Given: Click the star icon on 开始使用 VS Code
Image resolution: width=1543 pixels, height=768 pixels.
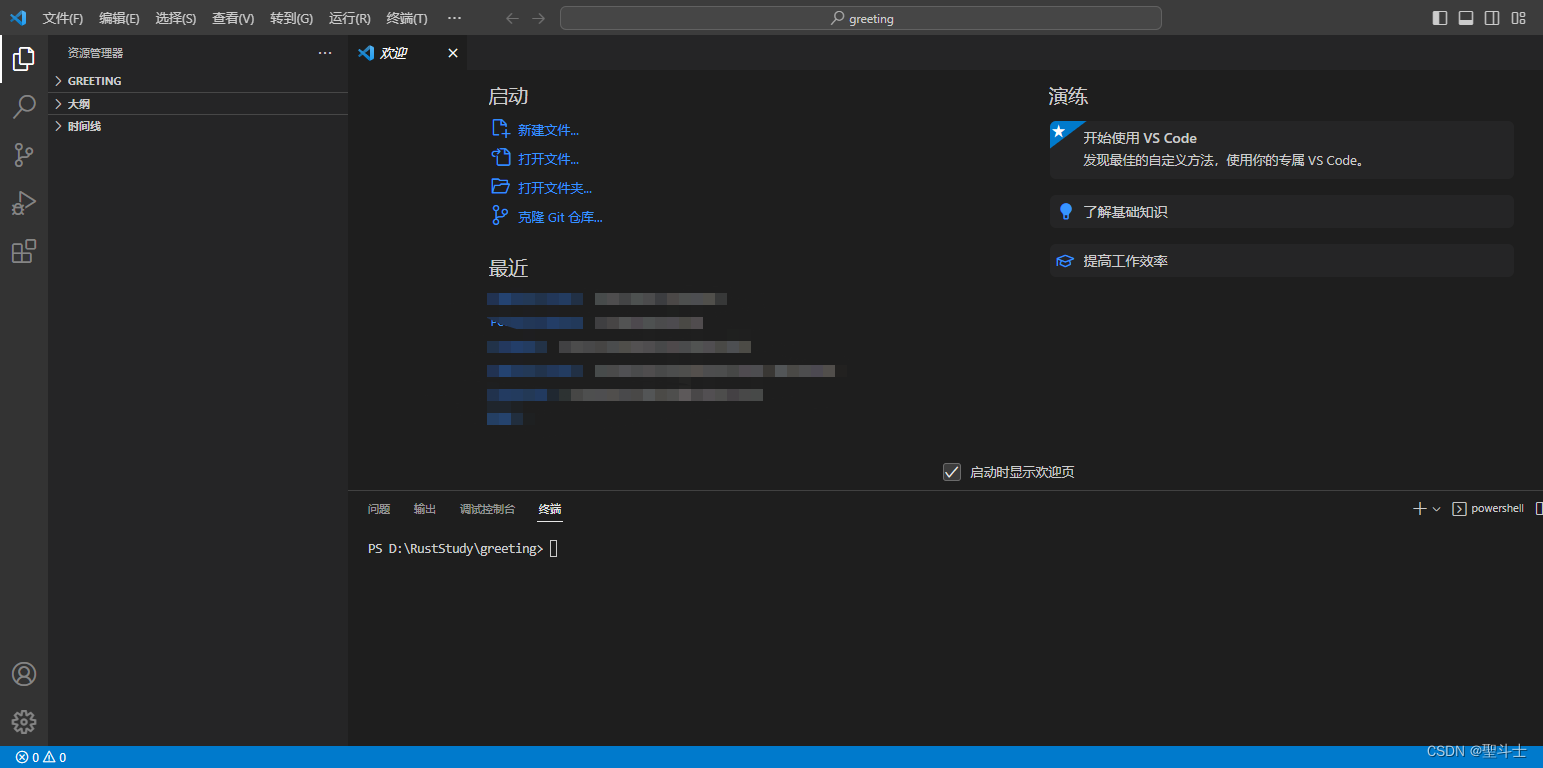Looking at the screenshot, I should [x=1059, y=131].
